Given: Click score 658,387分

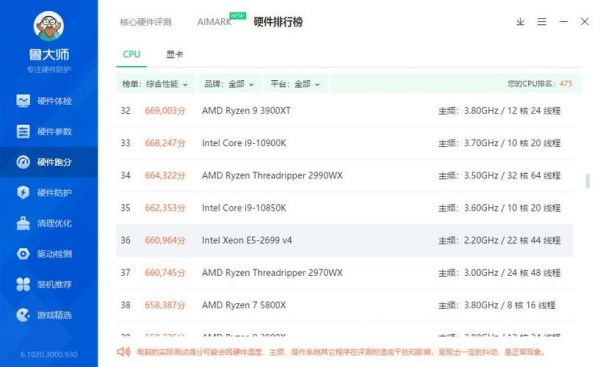Looking at the screenshot, I should point(165,305).
